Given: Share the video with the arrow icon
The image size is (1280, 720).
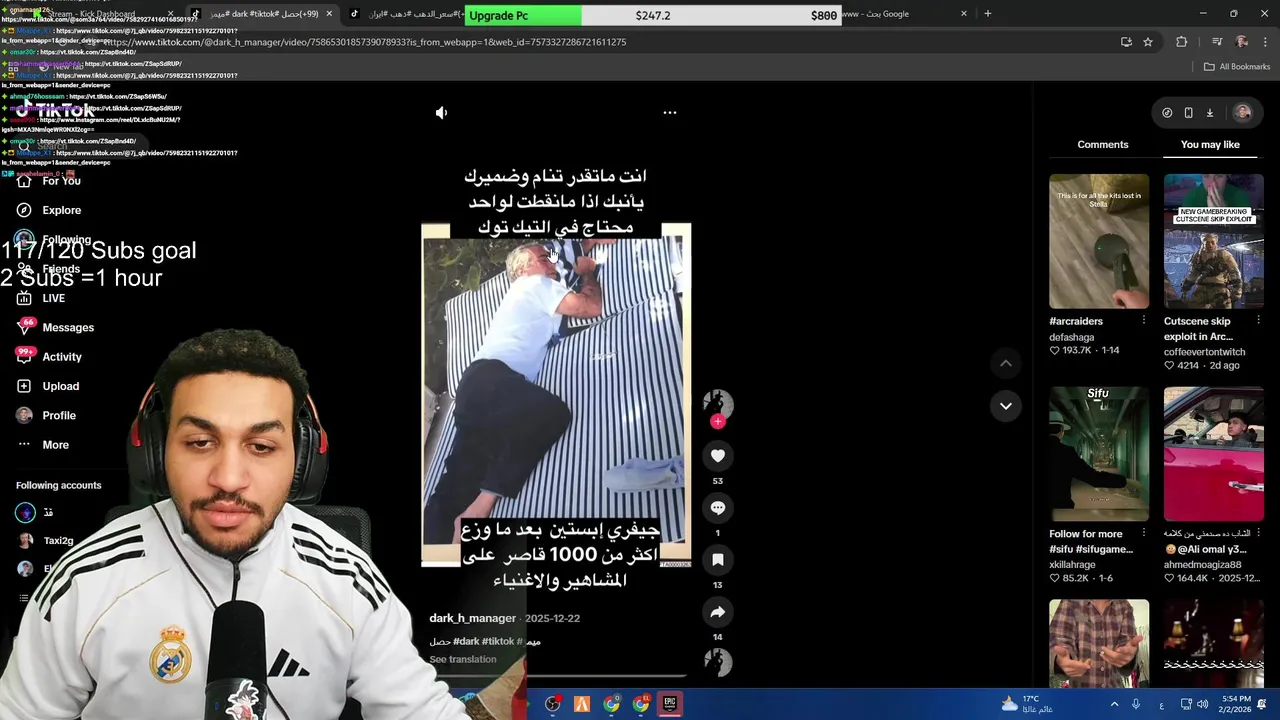Looking at the screenshot, I should [x=718, y=612].
